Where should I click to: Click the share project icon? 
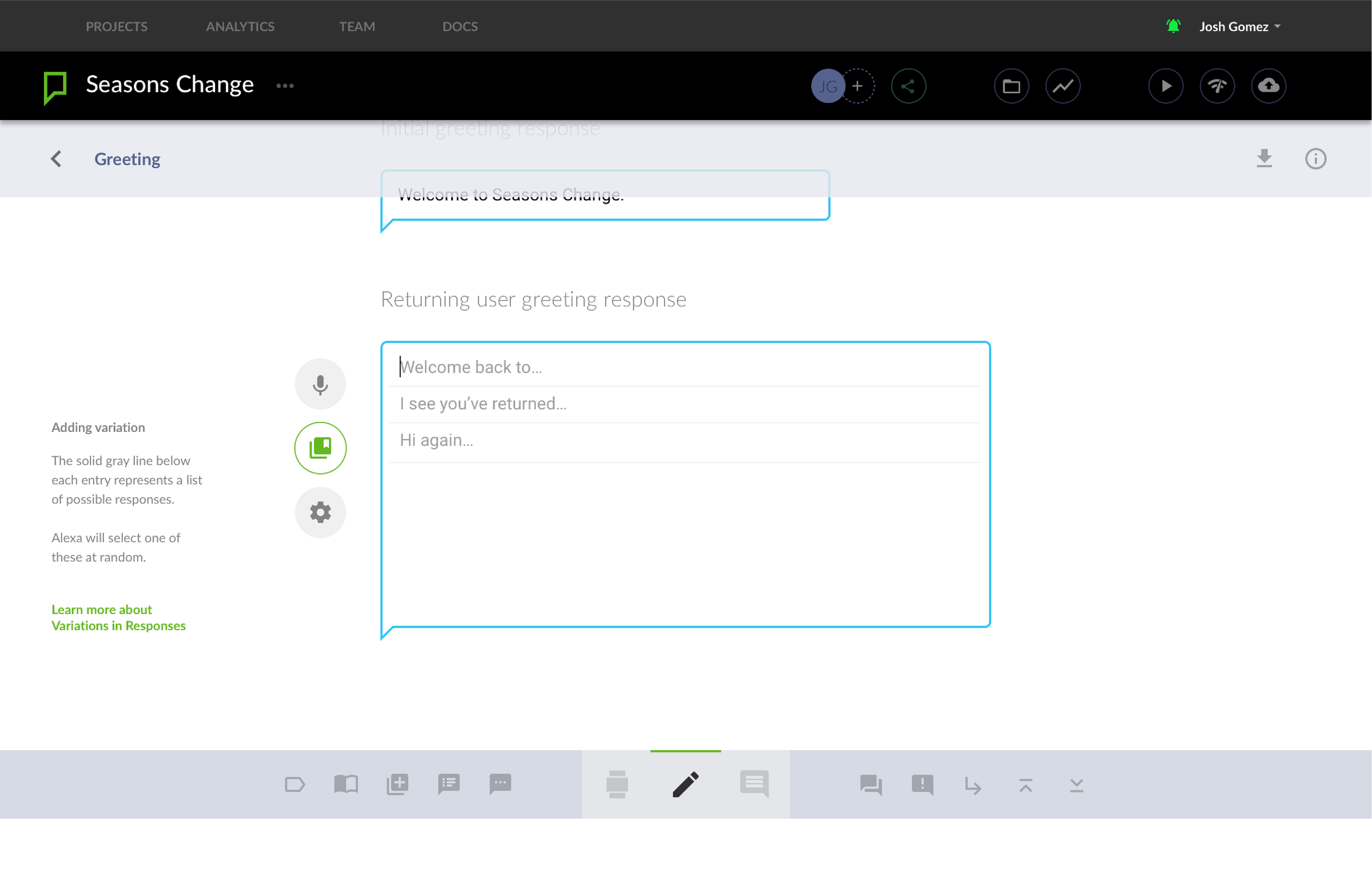908,86
